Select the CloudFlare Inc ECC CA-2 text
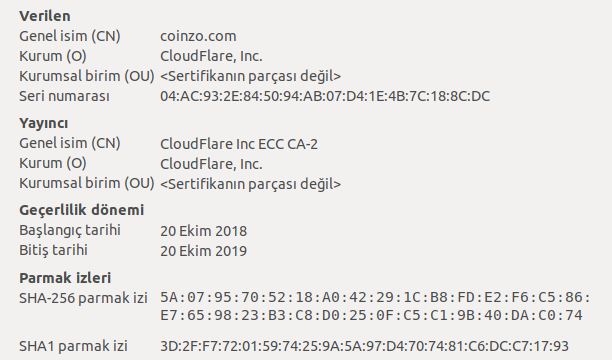Viewport: 612px width, 360px height. 239,144
